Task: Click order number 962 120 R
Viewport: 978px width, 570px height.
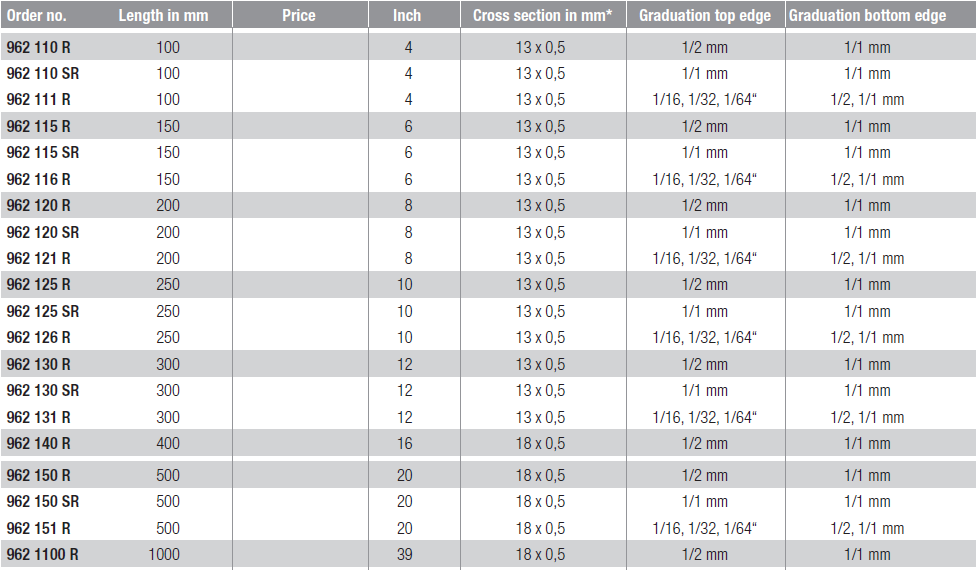Action: point(39,205)
